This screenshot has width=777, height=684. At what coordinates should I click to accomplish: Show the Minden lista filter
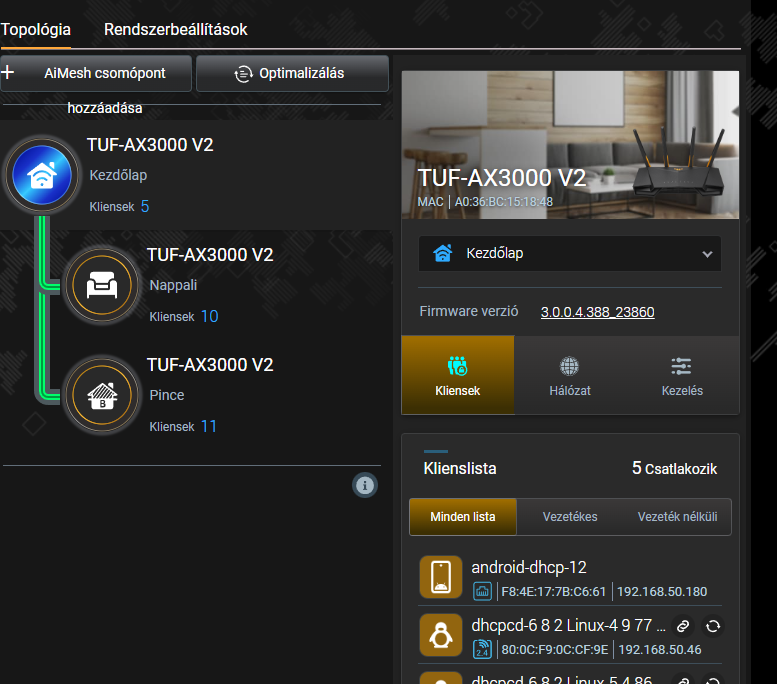tap(463, 516)
